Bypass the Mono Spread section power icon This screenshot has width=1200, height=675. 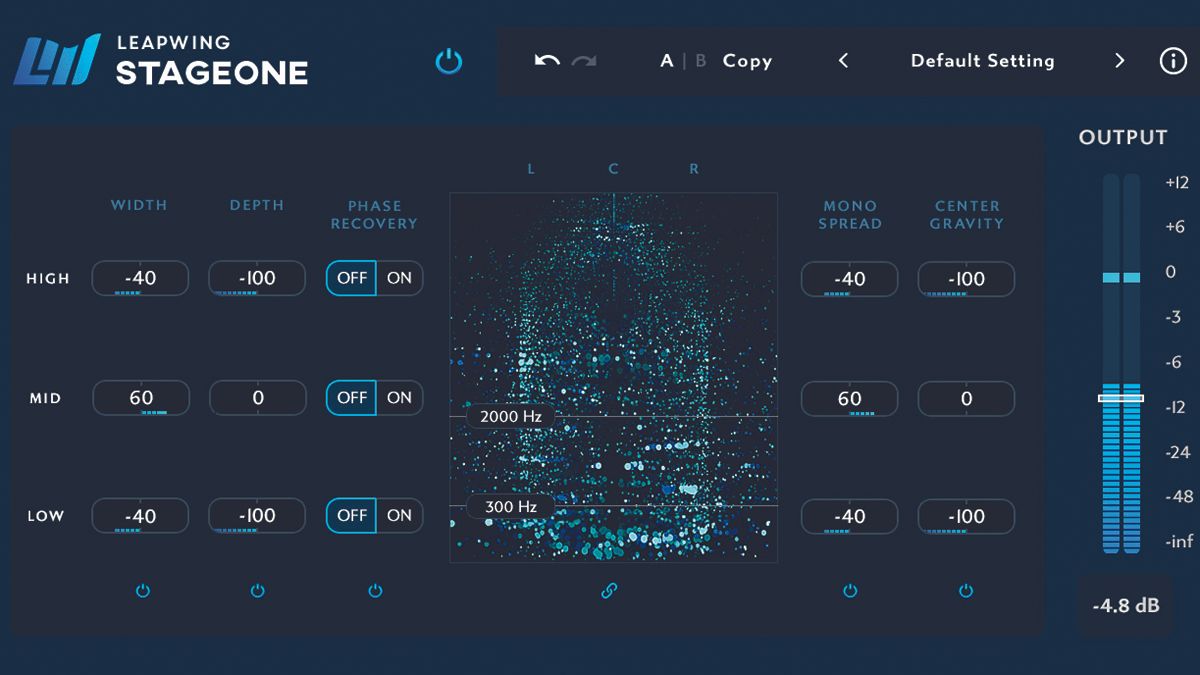(849, 590)
